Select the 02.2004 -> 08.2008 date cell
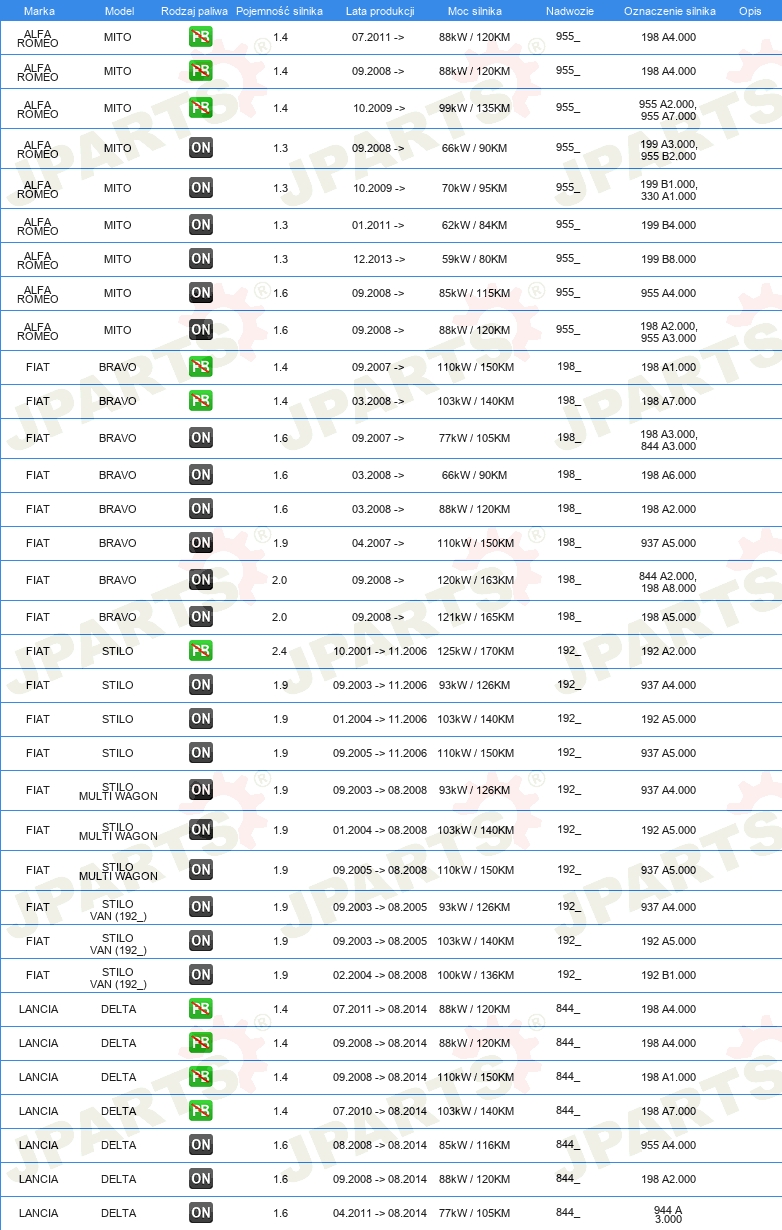782x1230 pixels. point(380,975)
